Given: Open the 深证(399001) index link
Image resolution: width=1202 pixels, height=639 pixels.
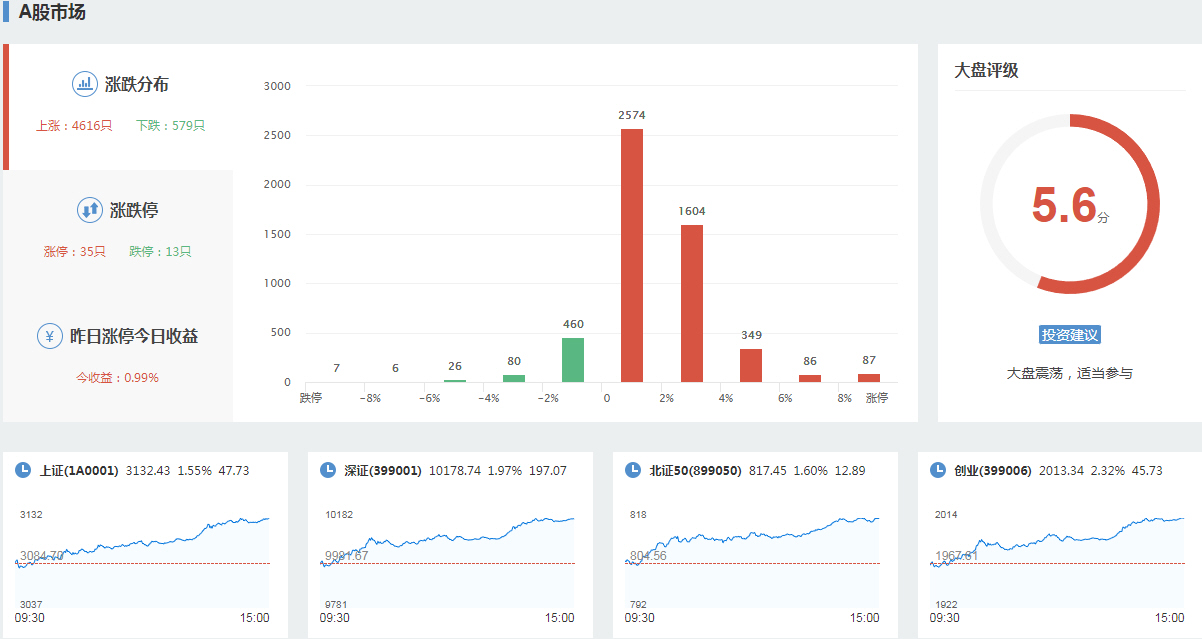Looking at the screenshot, I should point(384,470).
